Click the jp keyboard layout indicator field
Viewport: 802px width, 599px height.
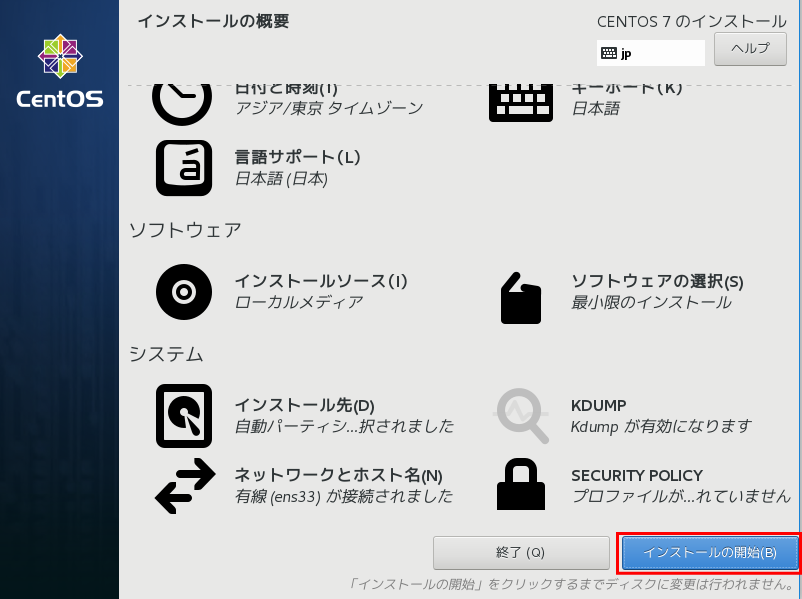tap(651, 53)
